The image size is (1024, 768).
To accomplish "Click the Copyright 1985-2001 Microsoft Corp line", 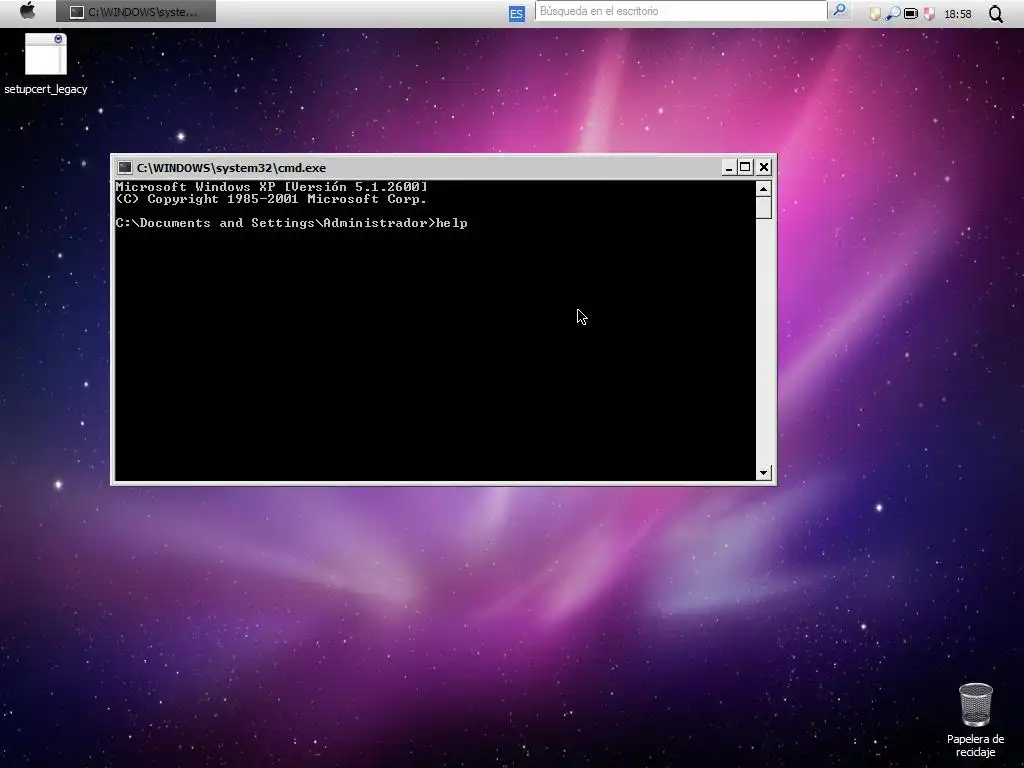I will pos(272,199).
